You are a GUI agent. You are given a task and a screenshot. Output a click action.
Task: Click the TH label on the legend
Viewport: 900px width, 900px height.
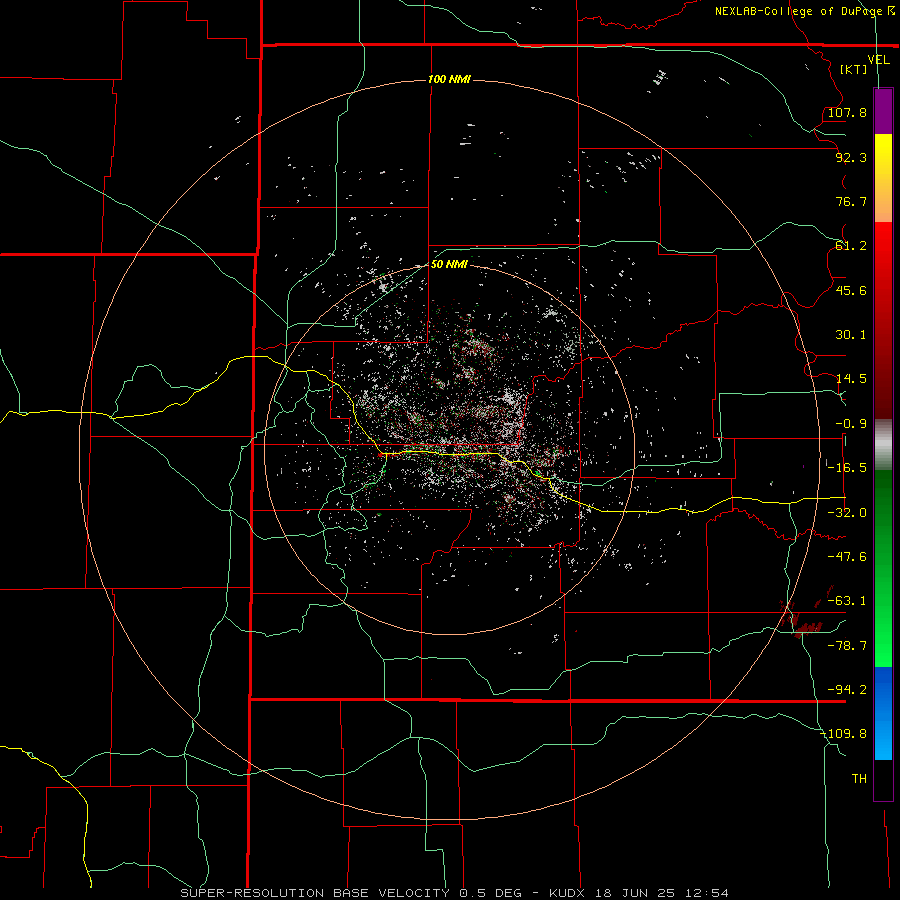point(859,779)
